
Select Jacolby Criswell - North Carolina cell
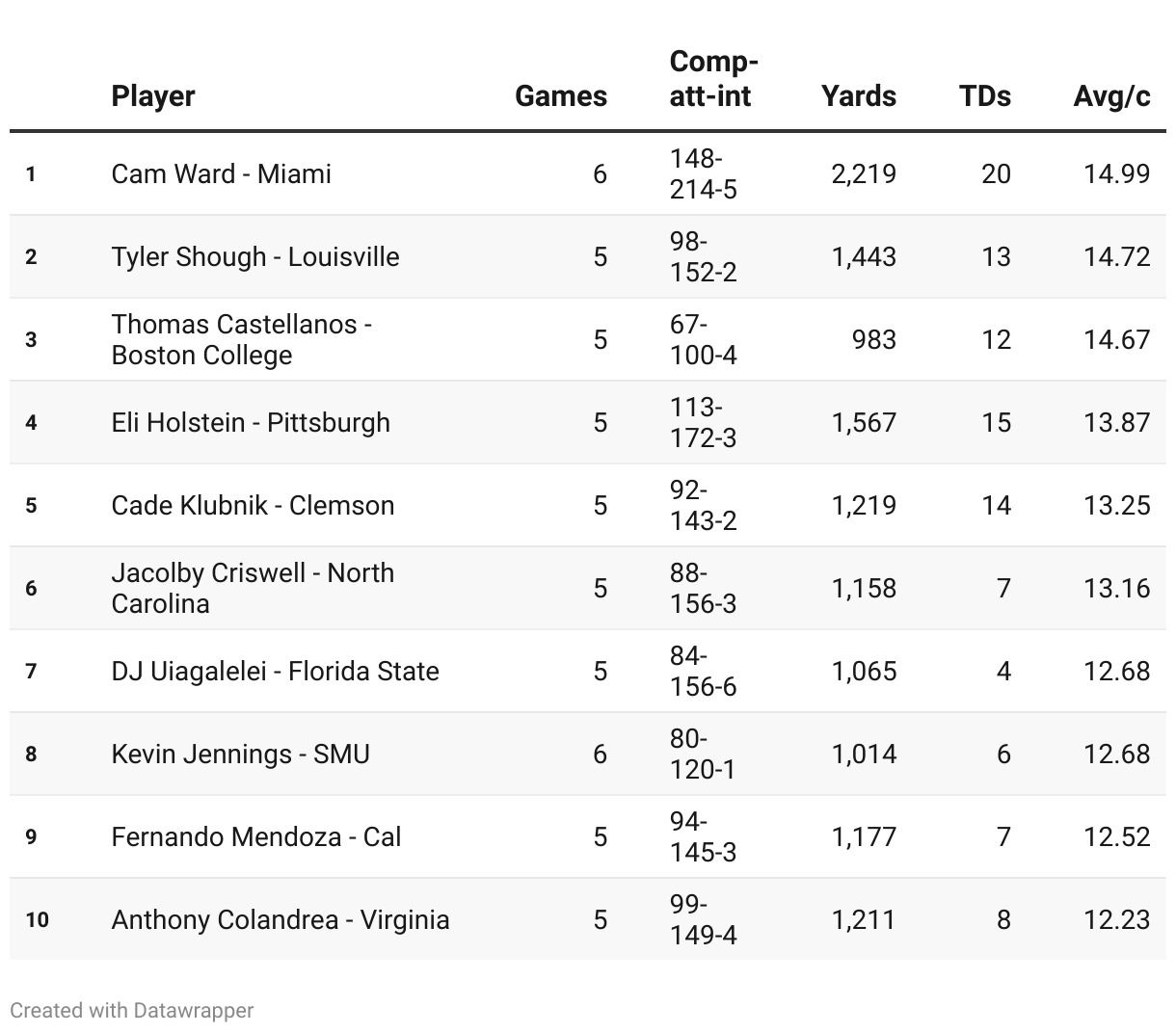[253, 588]
